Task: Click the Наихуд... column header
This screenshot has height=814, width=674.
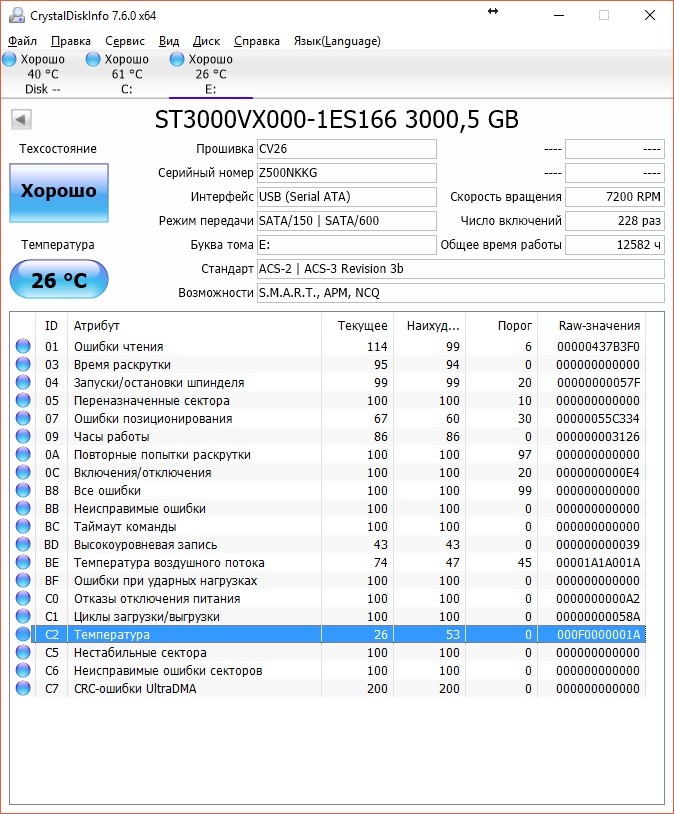Action: [430, 325]
